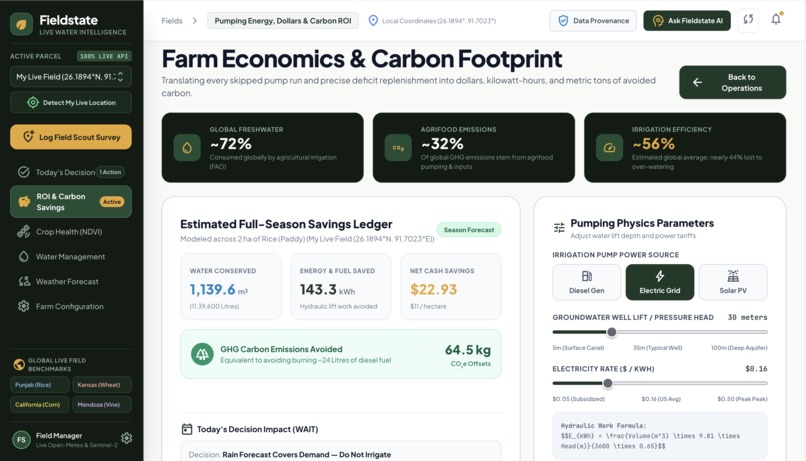Click the satellite icon for Crop Health (NDVI)

24,232
